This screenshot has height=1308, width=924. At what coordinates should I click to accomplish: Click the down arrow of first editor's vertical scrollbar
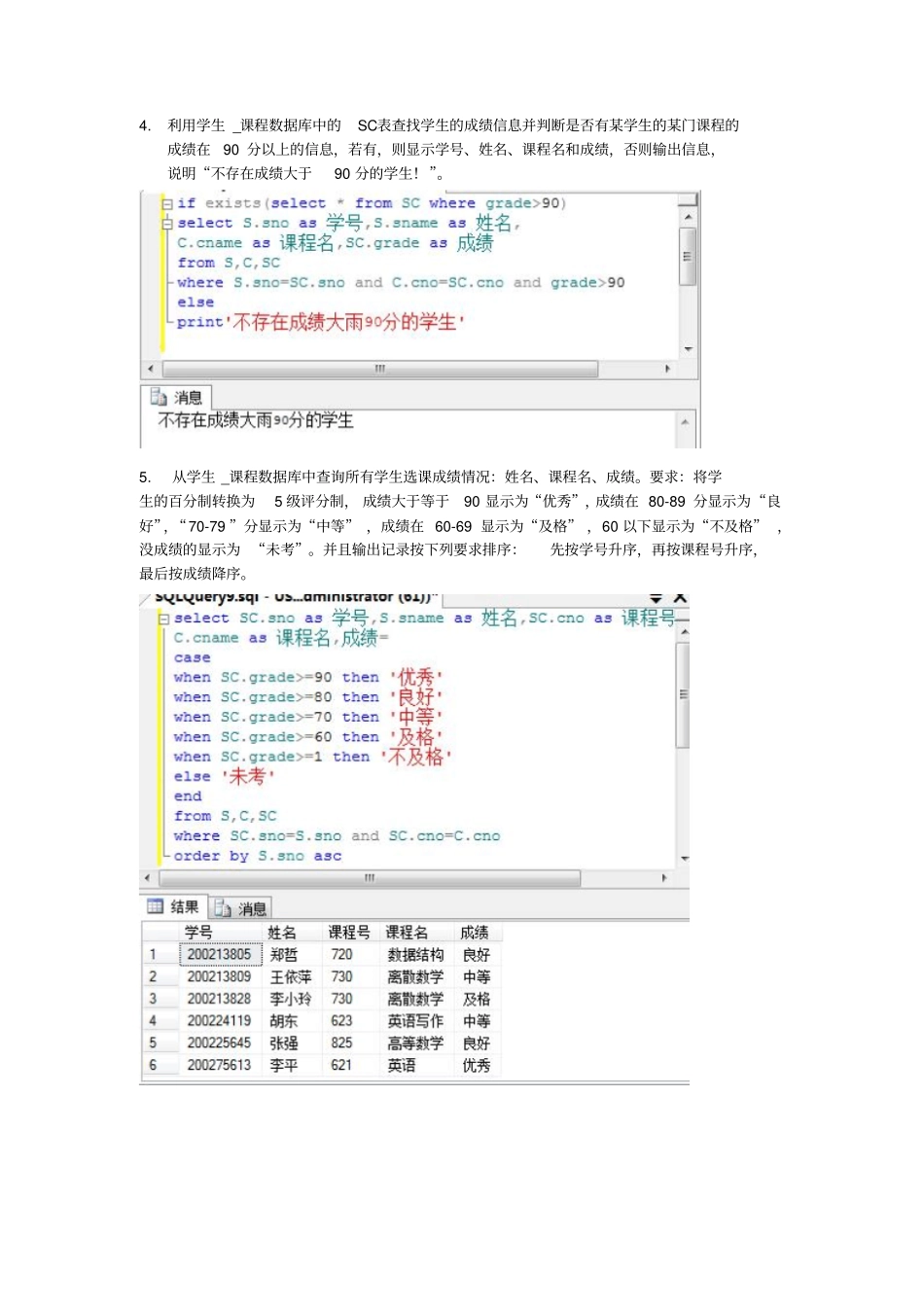coord(688,348)
